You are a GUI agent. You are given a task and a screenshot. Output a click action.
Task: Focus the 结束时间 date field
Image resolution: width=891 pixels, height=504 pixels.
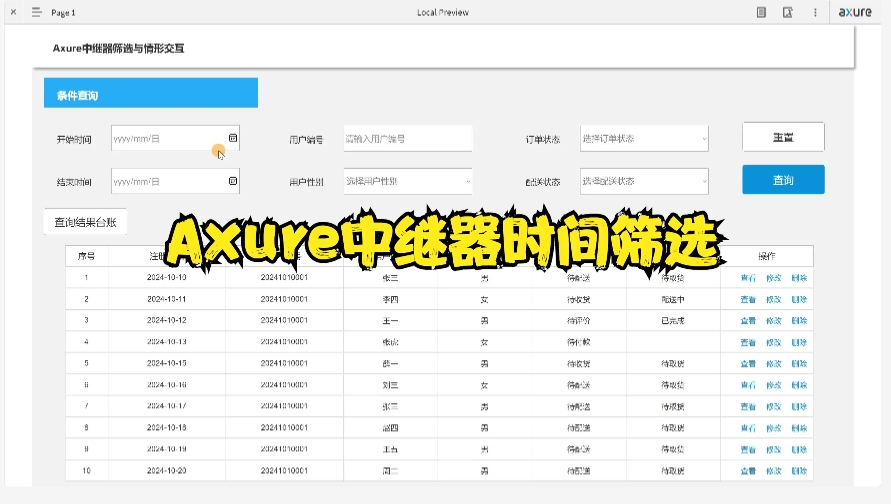pyautogui.click(x=176, y=181)
